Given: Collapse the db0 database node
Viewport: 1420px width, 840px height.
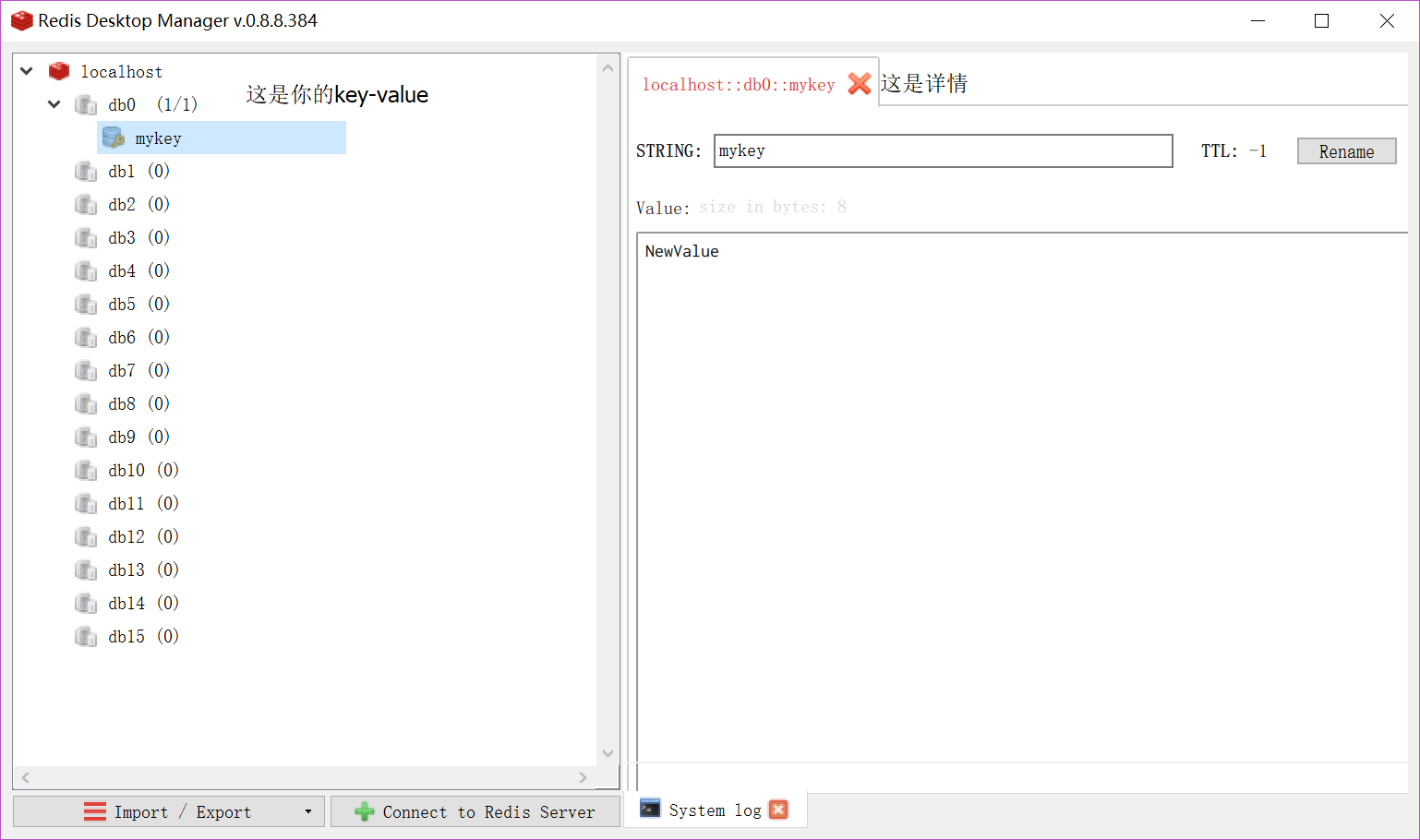Looking at the screenshot, I should tap(54, 104).
